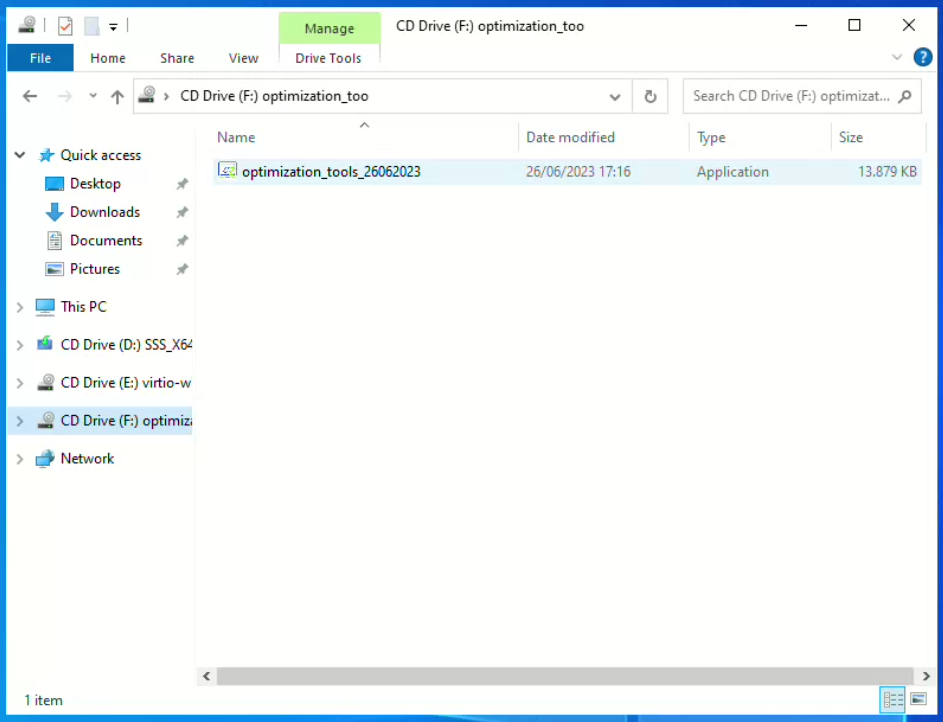Open the File menu tab
Viewport: 943px width, 722px height.
coord(40,58)
